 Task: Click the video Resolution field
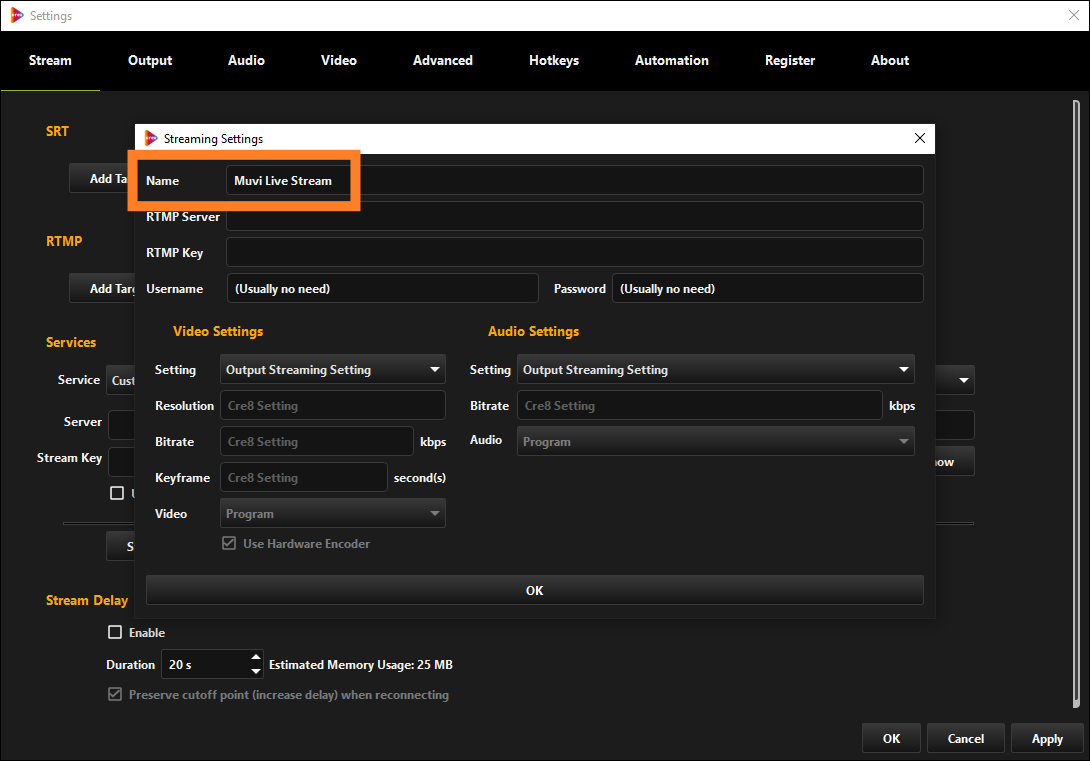[x=332, y=406]
